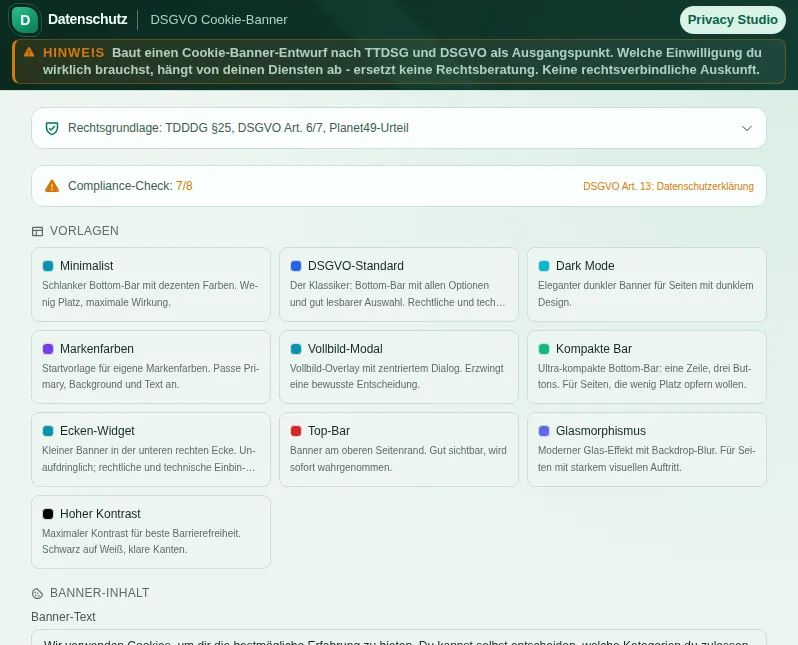The height and width of the screenshot is (645, 798).
Task: Click the HINWEIS label
Action: tap(73, 52)
